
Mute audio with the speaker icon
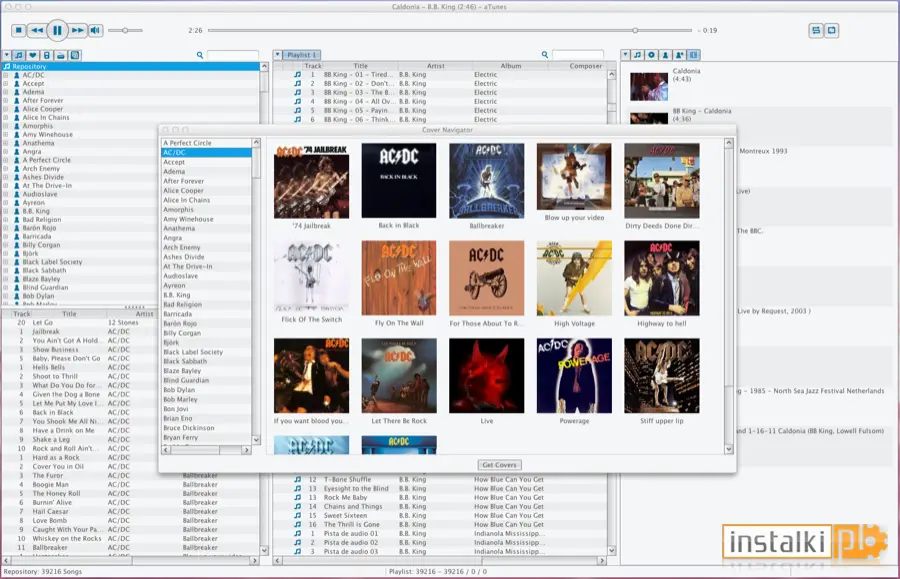[x=96, y=30]
